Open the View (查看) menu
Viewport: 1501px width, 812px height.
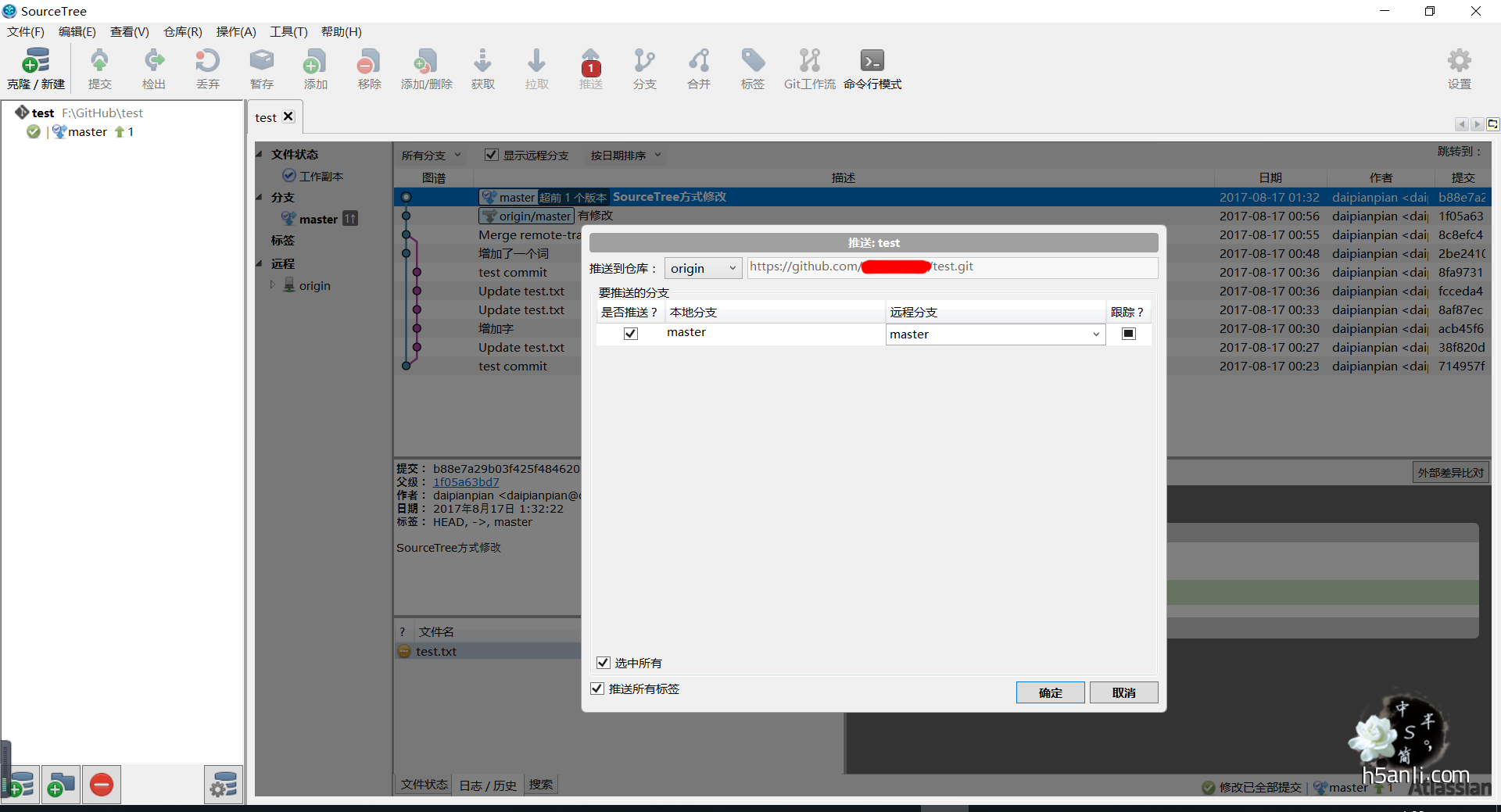(130, 32)
